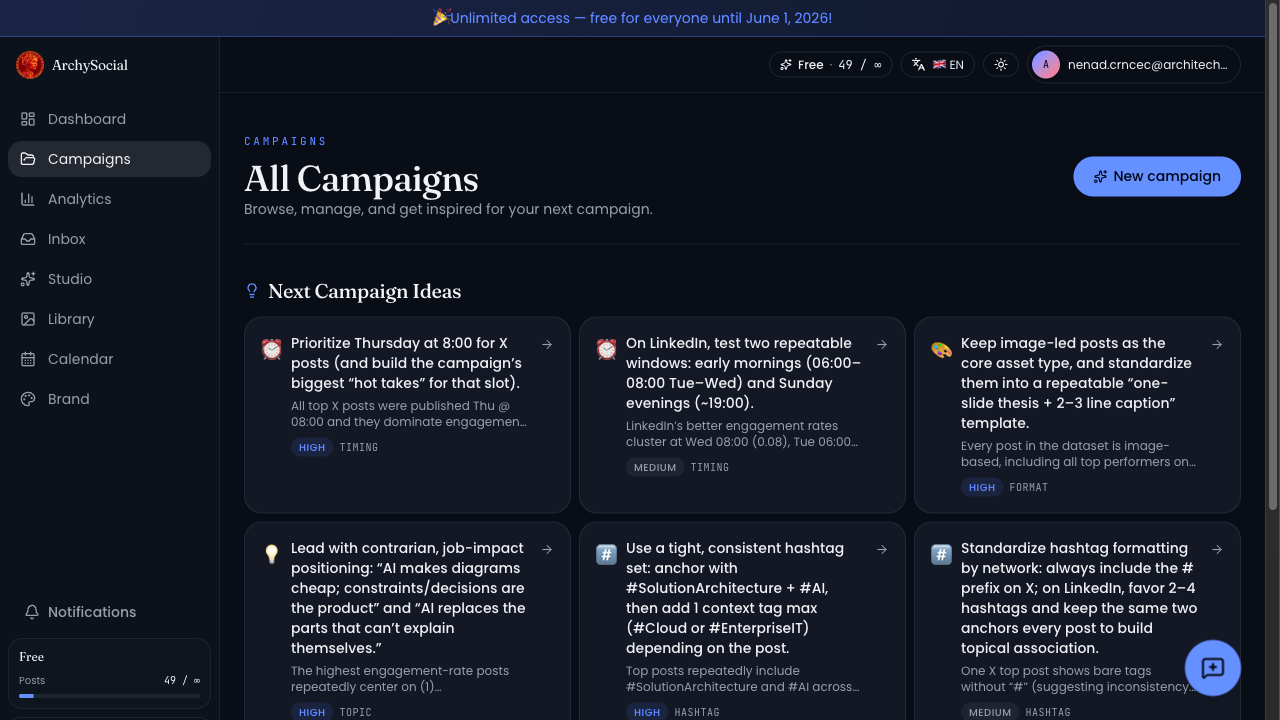Click the MEDIUM badge on LinkedIn timing idea
The image size is (1280, 720).
[655, 467]
